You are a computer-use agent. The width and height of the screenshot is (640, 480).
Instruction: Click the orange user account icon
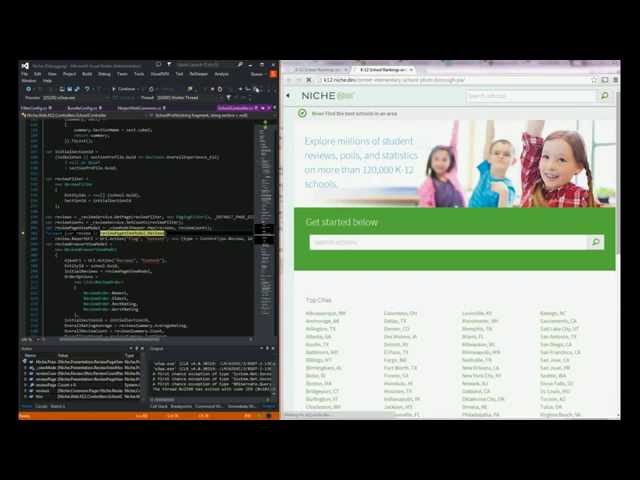(x=273, y=74)
